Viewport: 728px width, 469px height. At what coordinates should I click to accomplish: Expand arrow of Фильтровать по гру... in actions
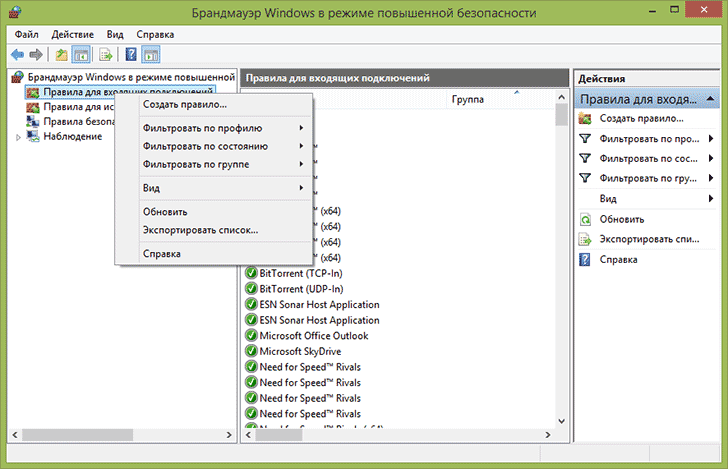tap(711, 178)
